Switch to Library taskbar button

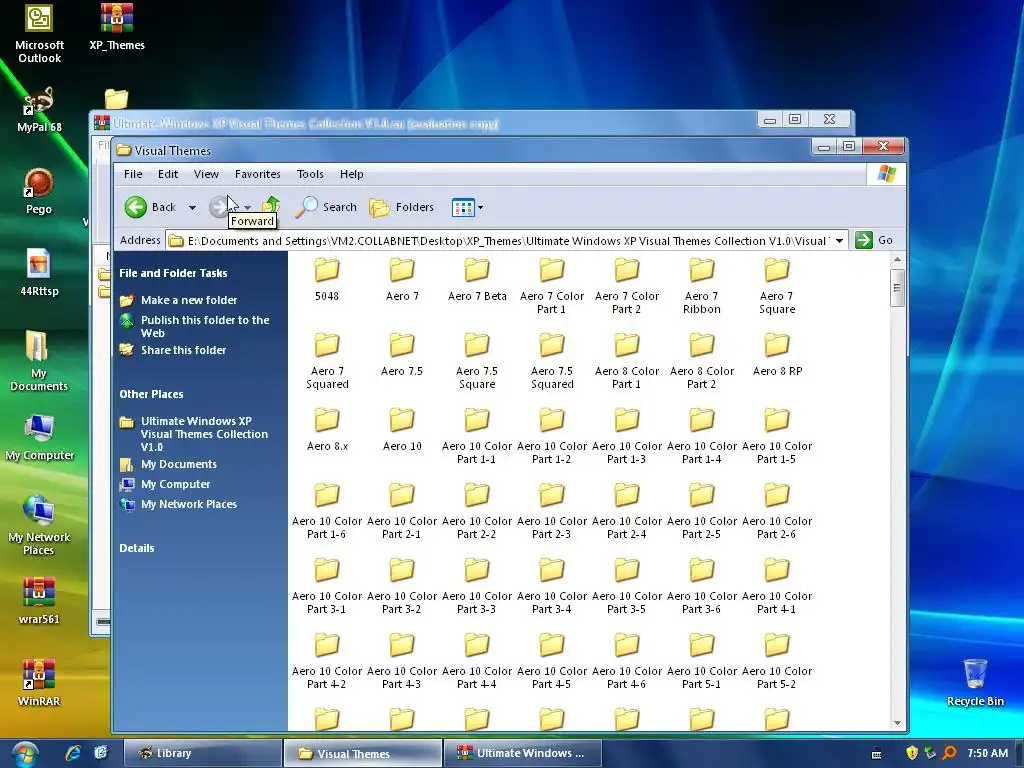tap(202, 754)
